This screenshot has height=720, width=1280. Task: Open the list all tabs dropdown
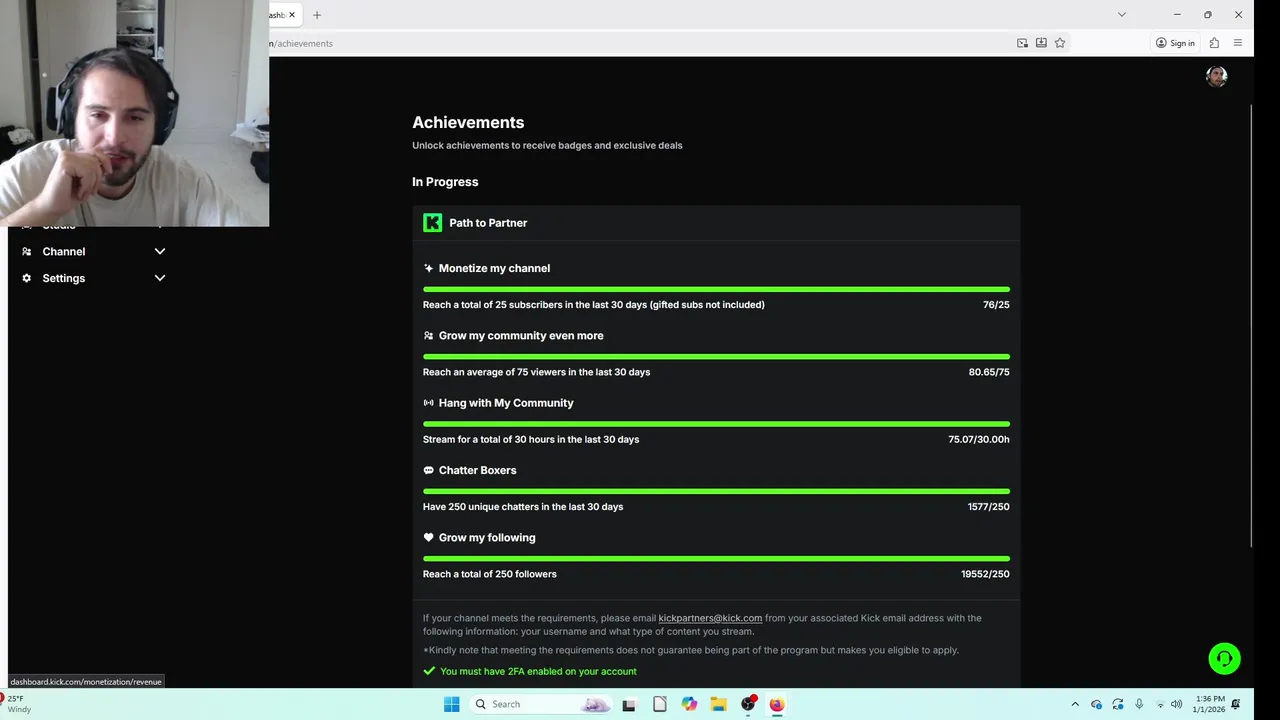(x=1121, y=15)
